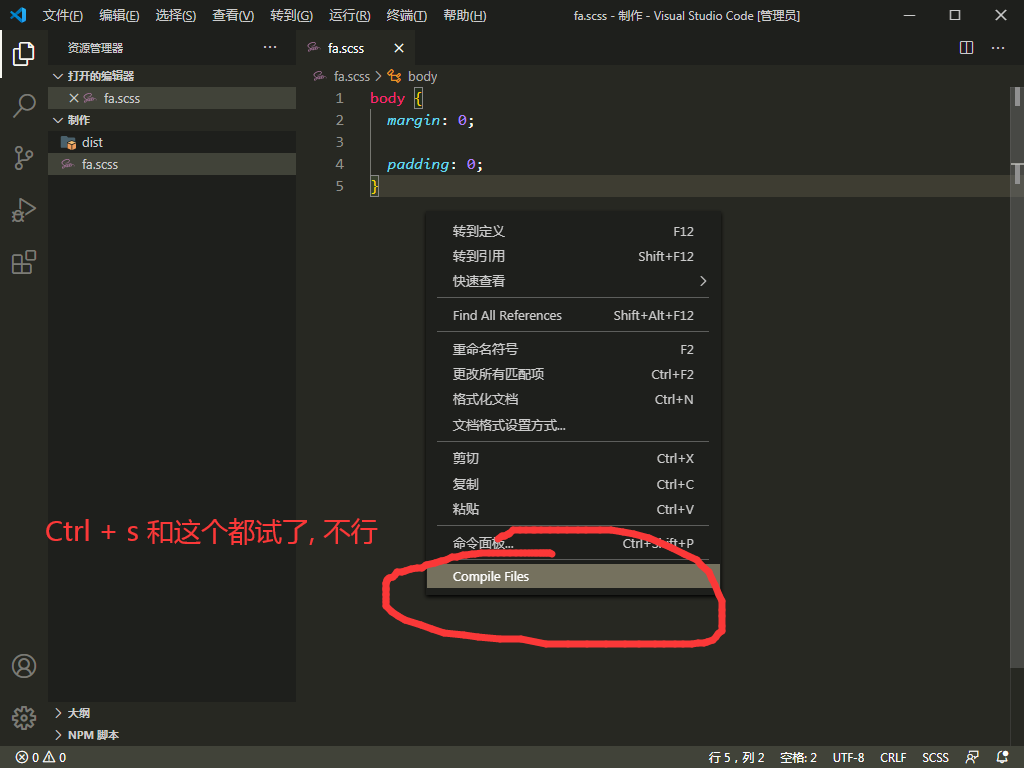Open the Search view in activity bar
This screenshot has height=768, width=1024.
[24, 105]
